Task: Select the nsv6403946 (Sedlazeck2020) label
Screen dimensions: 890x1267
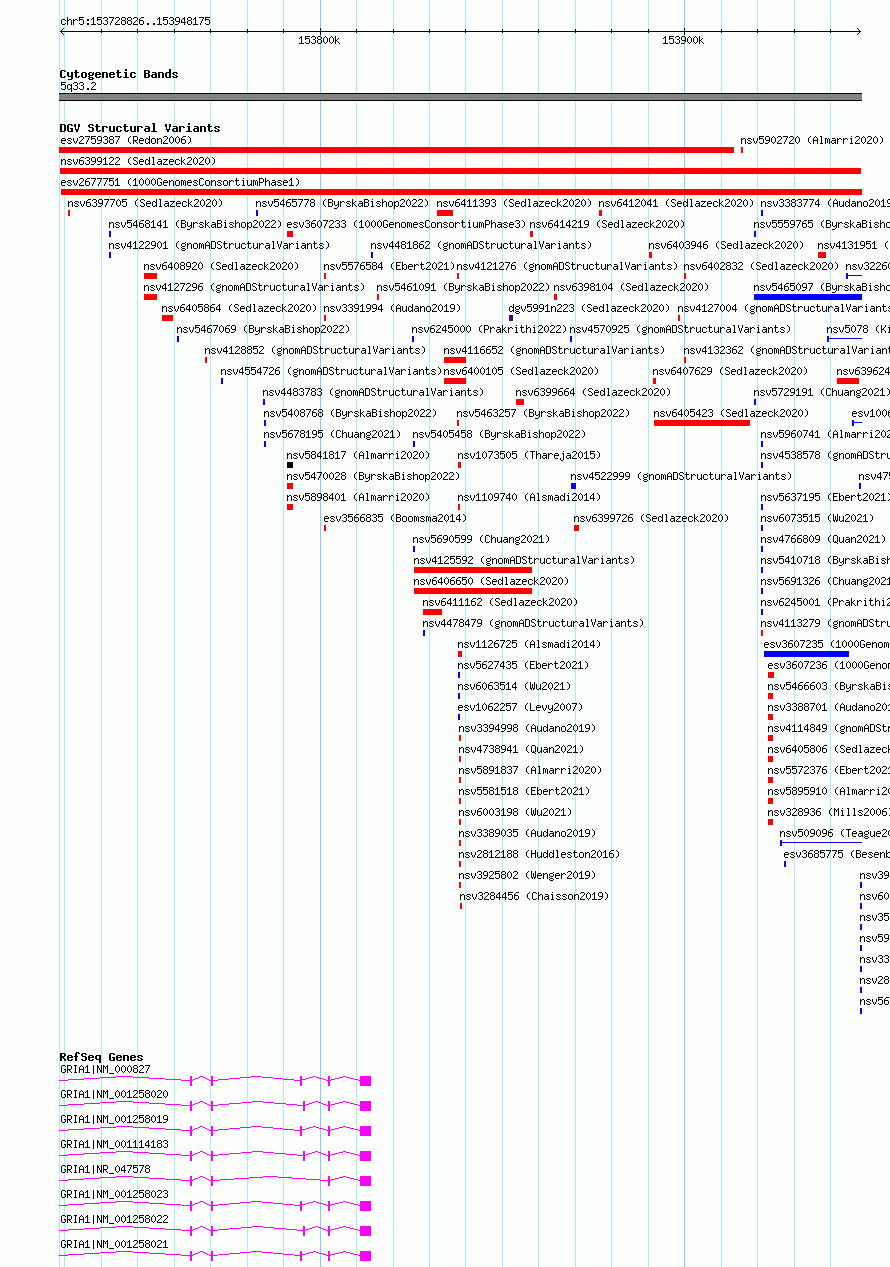Action: coord(726,245)
